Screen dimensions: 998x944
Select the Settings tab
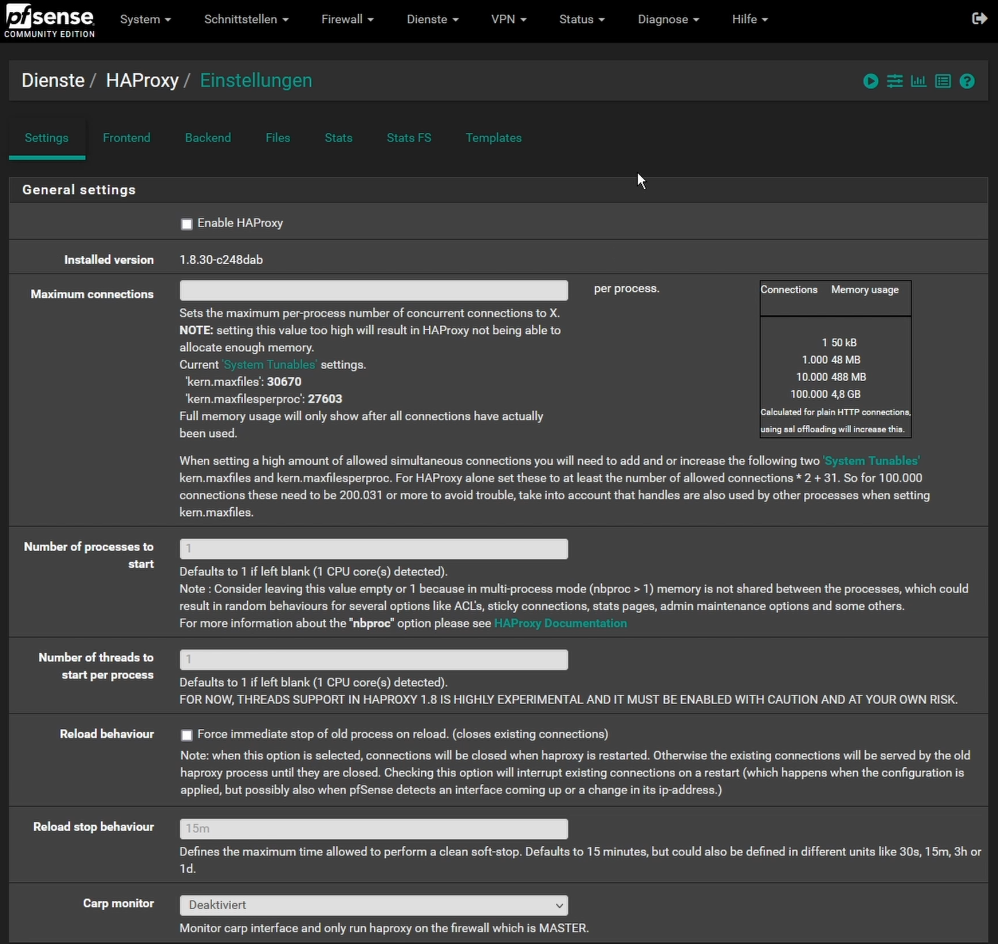pyautogui.click(x=46, y=137)
